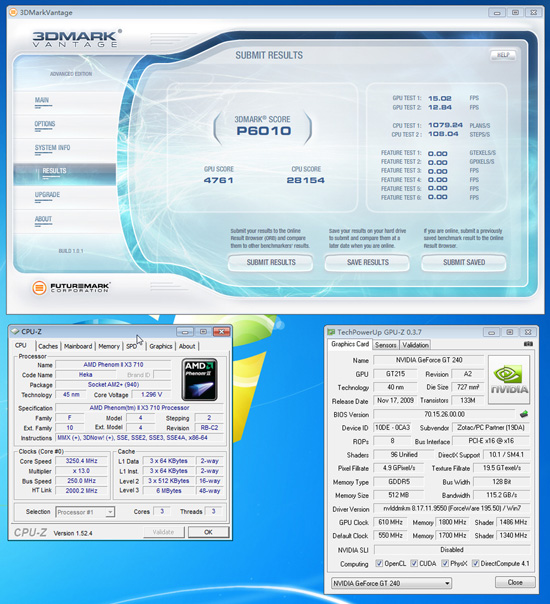Click the SAVE RESULTS button

(x=367, y=263)
